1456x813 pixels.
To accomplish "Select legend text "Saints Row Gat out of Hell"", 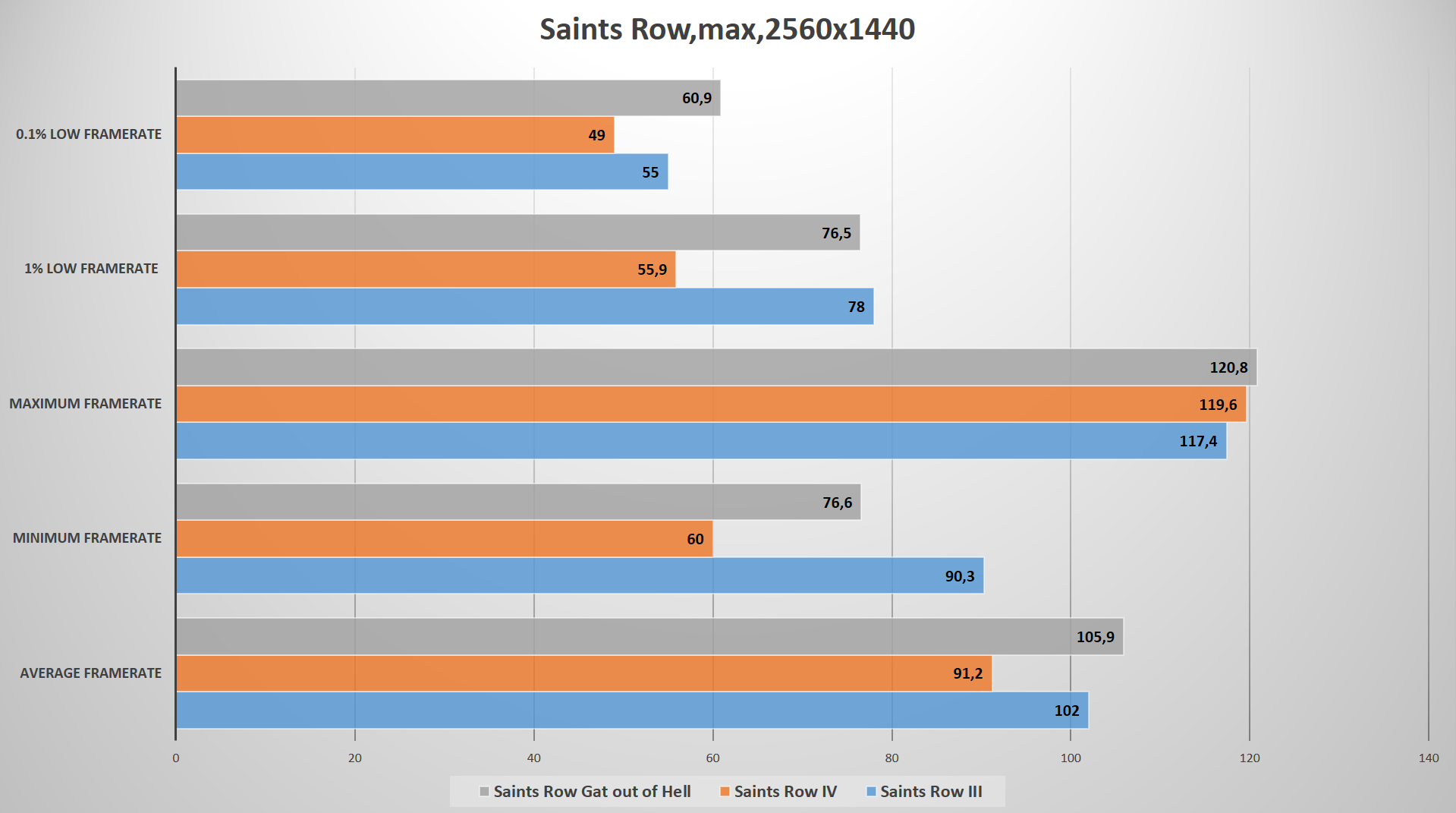I will 592,792.
